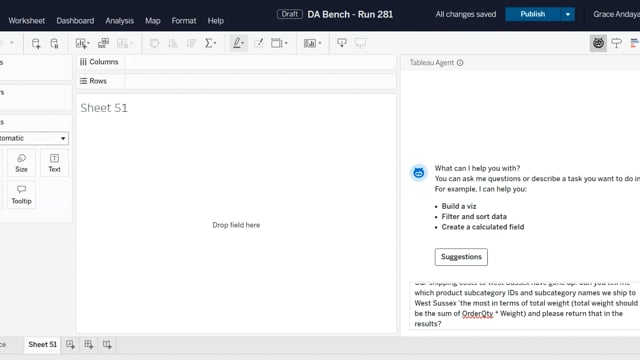The image size is (640, 360).
Task: Click the Pause Auto Updates icon
Action: [x=54, y=43]
